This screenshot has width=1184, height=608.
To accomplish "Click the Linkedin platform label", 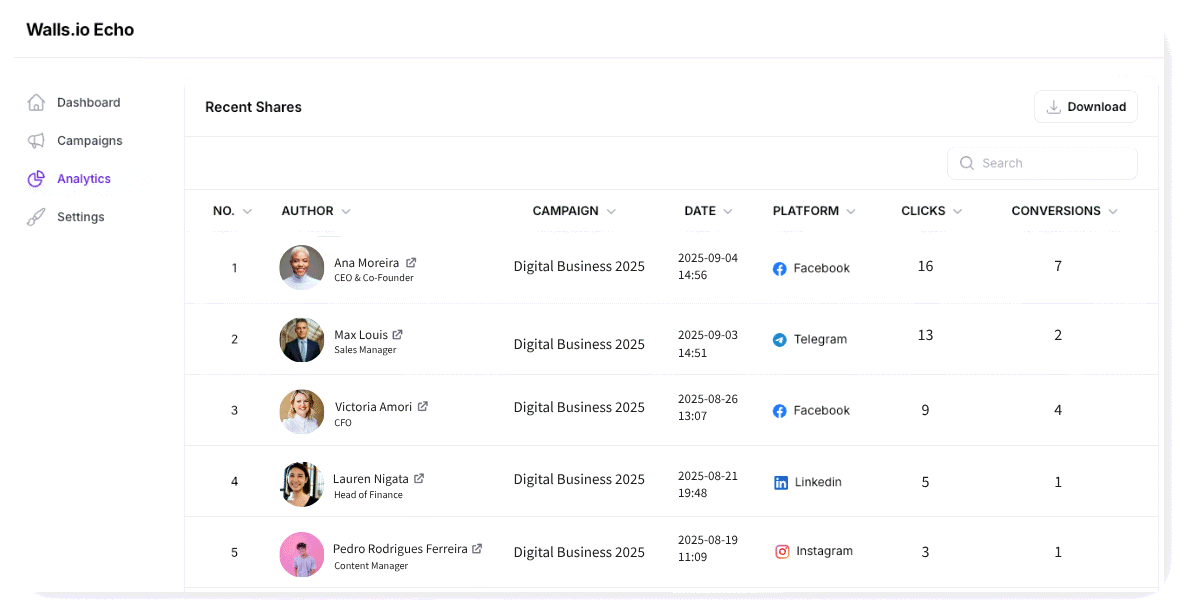I will (818, 482).
